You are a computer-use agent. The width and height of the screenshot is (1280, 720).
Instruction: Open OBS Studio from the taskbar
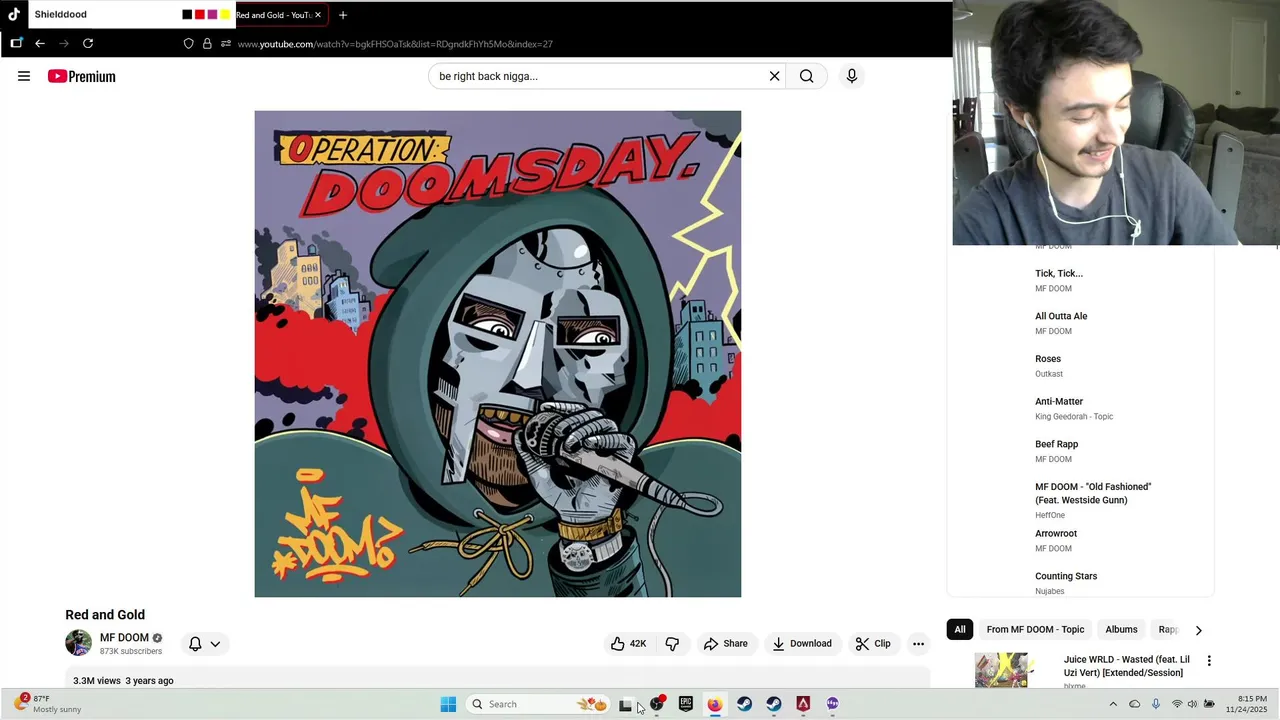(x=656, y=704)
